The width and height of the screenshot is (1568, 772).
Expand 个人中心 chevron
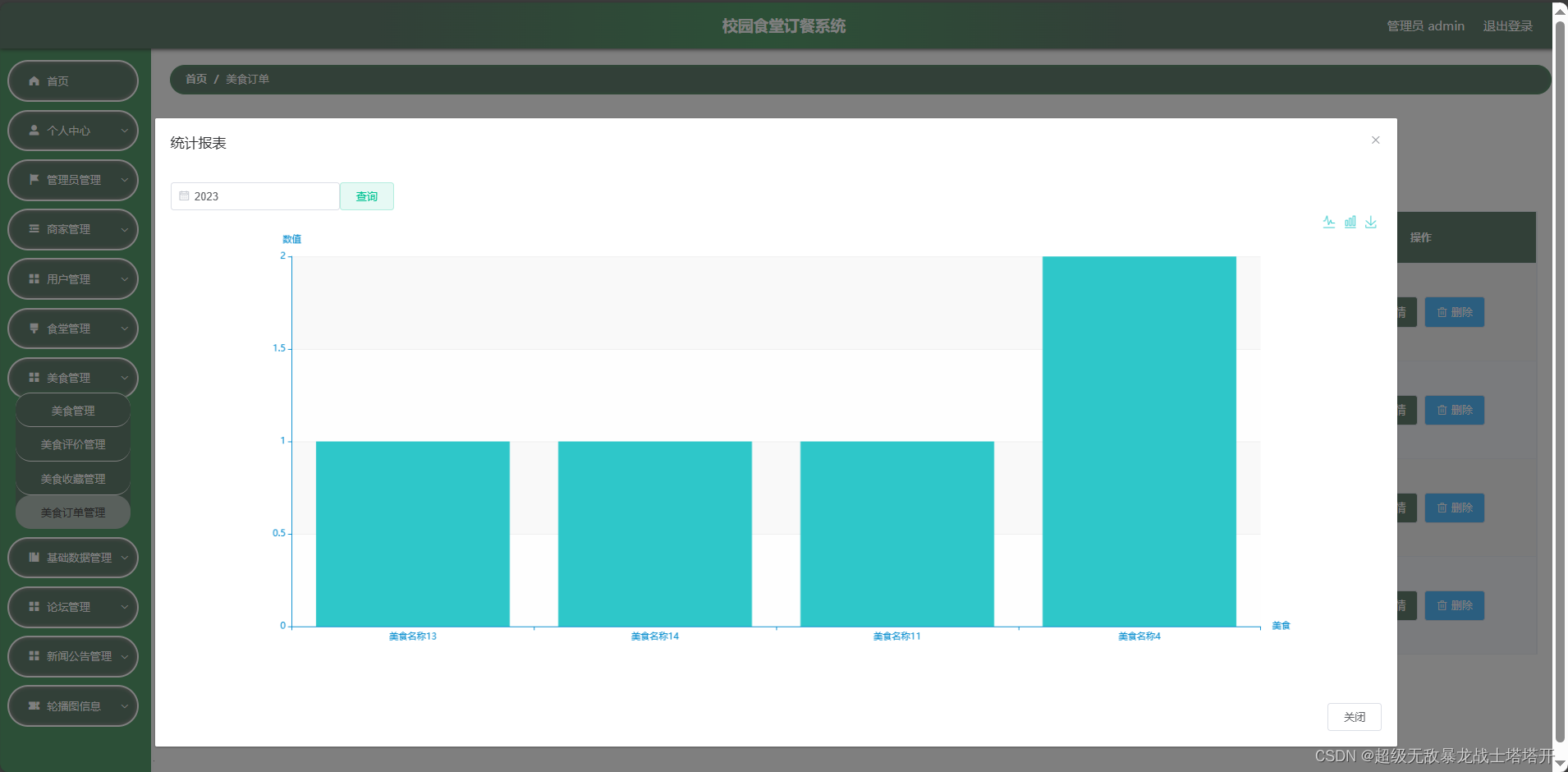pos(125,131)
